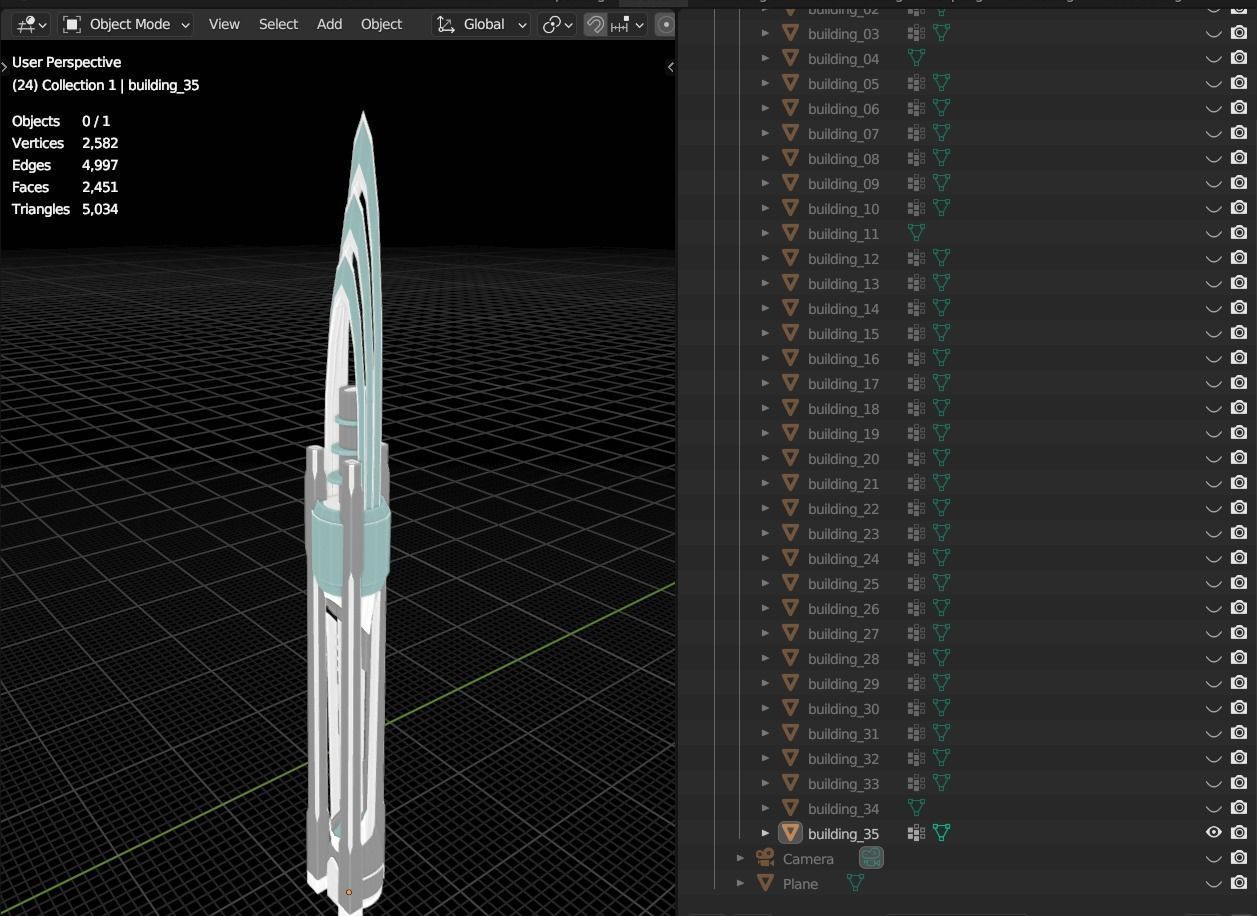Select the building_09 row name
This screenshot has height=916, width=1257.
[843, 184]
